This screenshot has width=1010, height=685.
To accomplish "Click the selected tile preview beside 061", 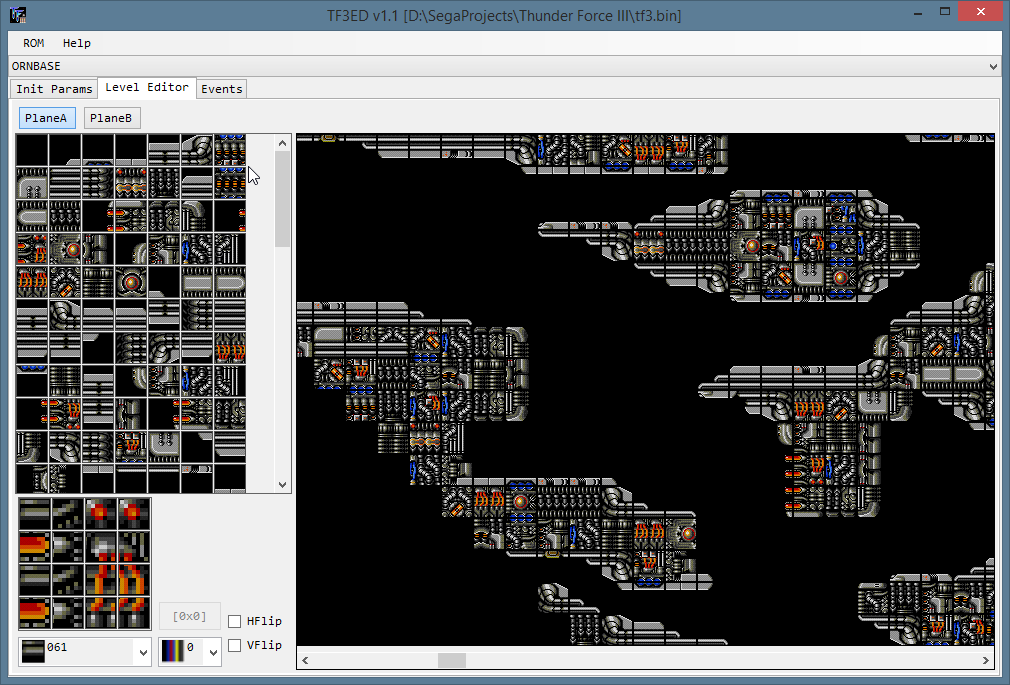I will pyautogui.click(x=33, y=651).
